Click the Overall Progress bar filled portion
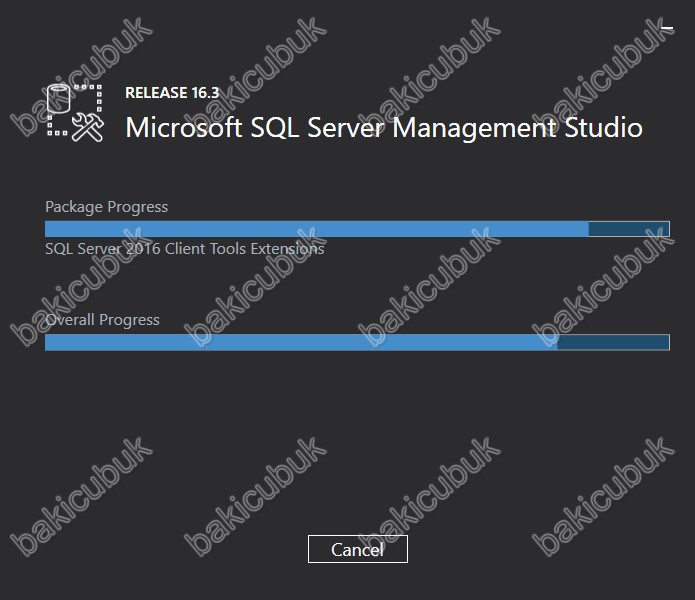This screenshot has height=600, width=695. pyautogui.click(x=301, y=342)
